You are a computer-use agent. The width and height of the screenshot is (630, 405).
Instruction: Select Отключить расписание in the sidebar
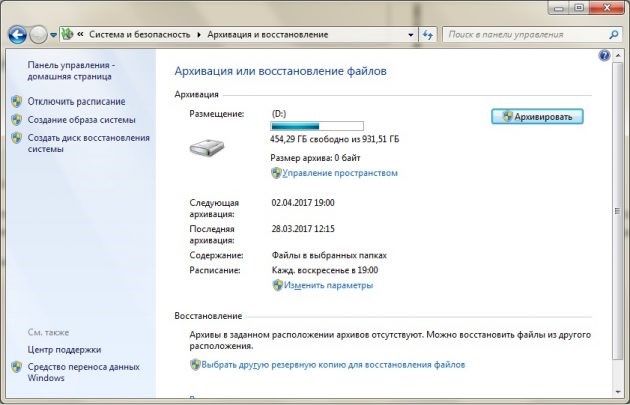pyautogui.click(x=76, y=102)
